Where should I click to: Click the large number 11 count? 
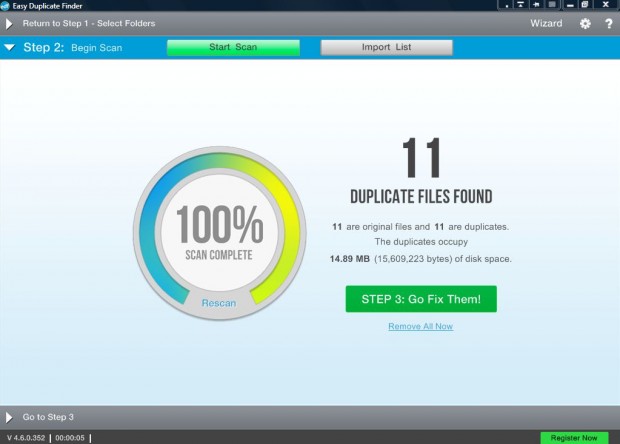422,158
